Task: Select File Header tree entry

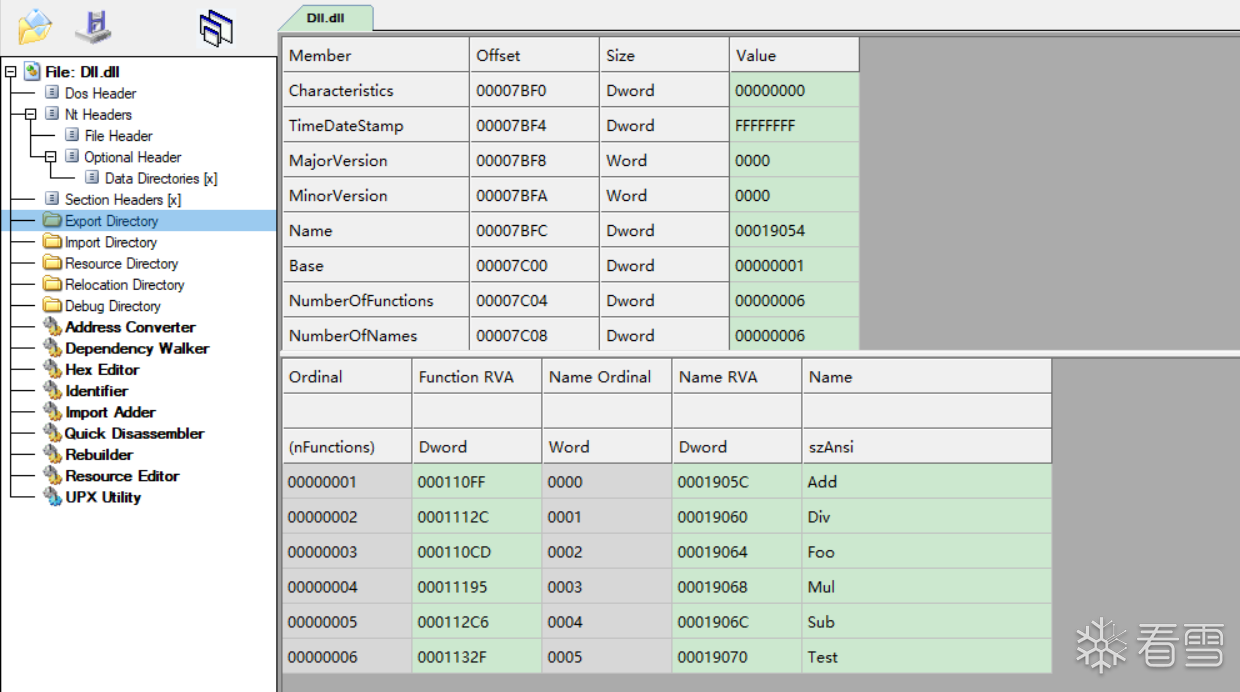Action: 118,136
